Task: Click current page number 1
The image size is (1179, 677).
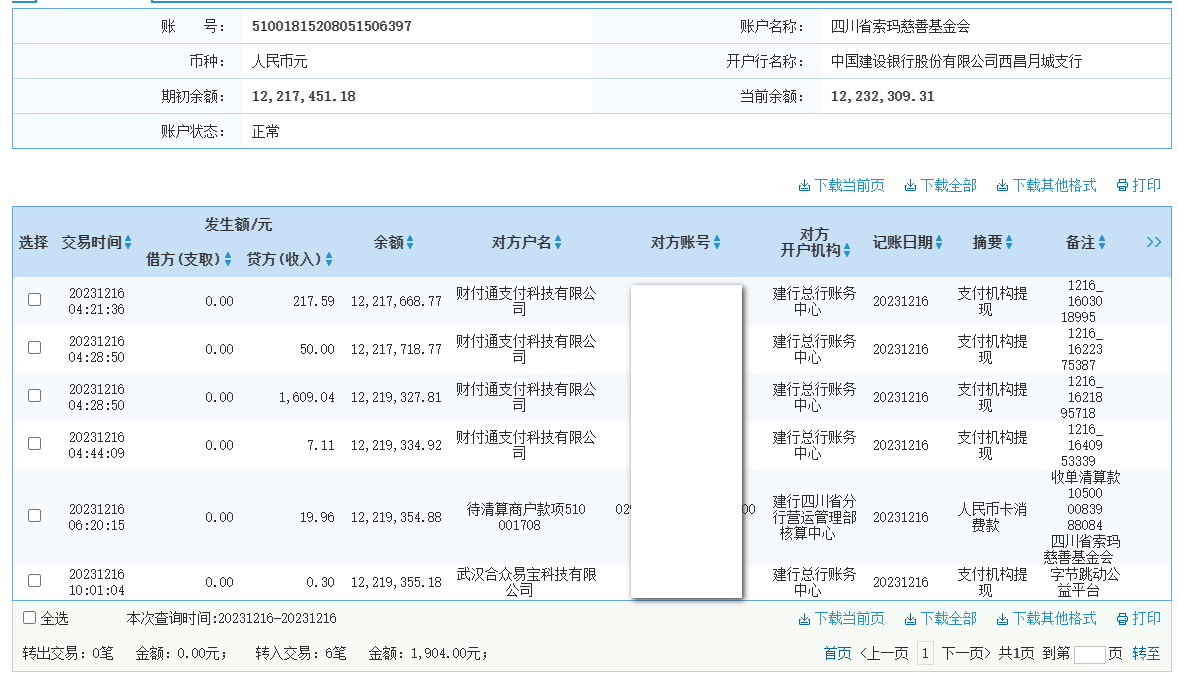Action: [925, 653]
